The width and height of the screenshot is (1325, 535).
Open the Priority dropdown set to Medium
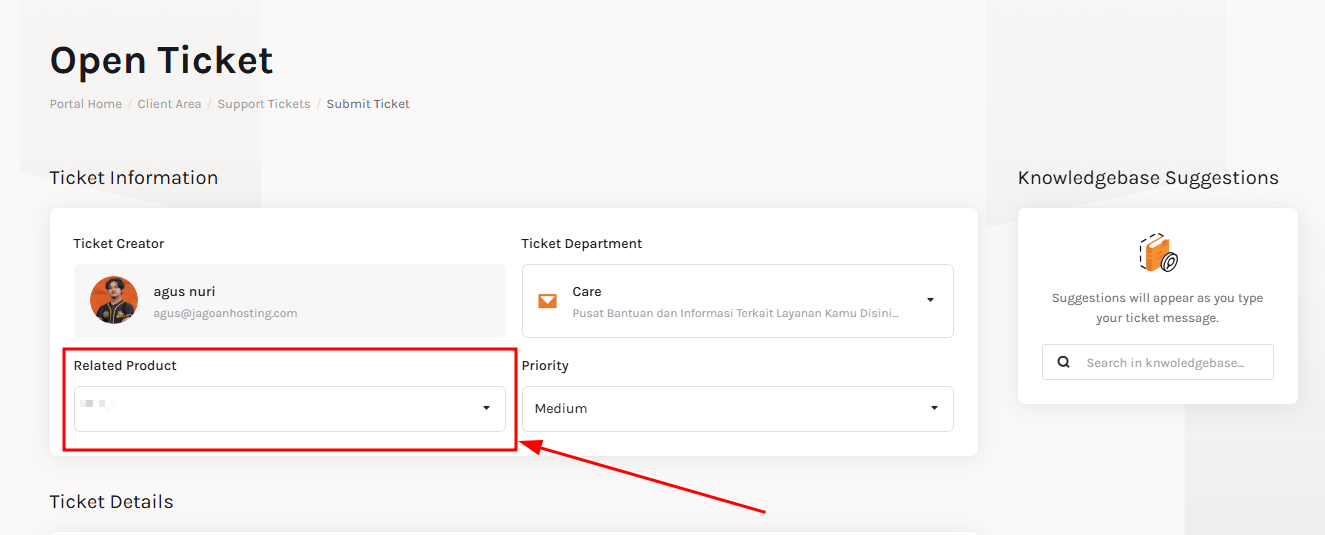[x=737, y=408]
